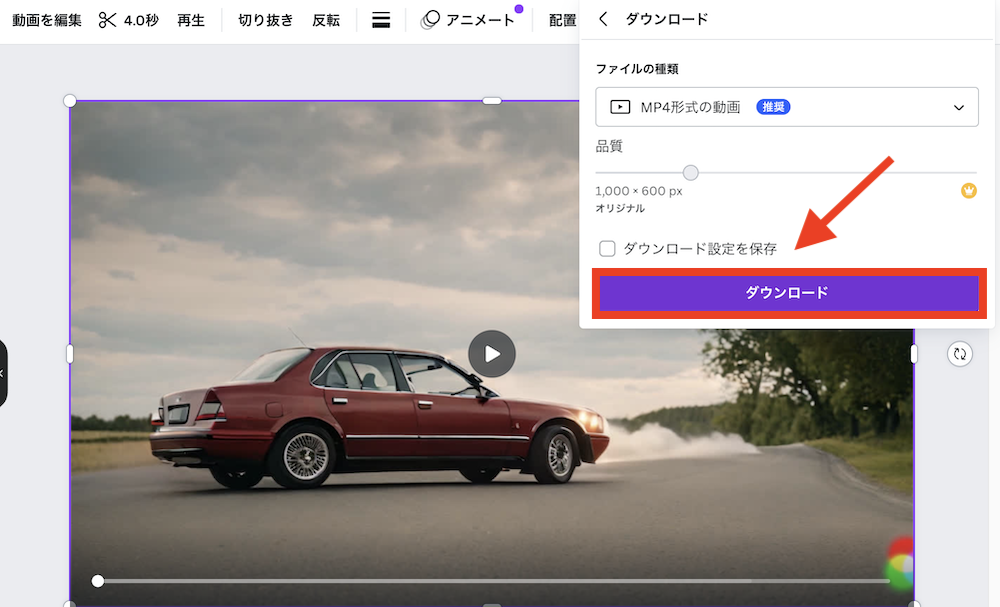The height and width of the screenshot is (607, 1000).
Task: Click the purple ダウンロード button
Action: tap(788, 293)
